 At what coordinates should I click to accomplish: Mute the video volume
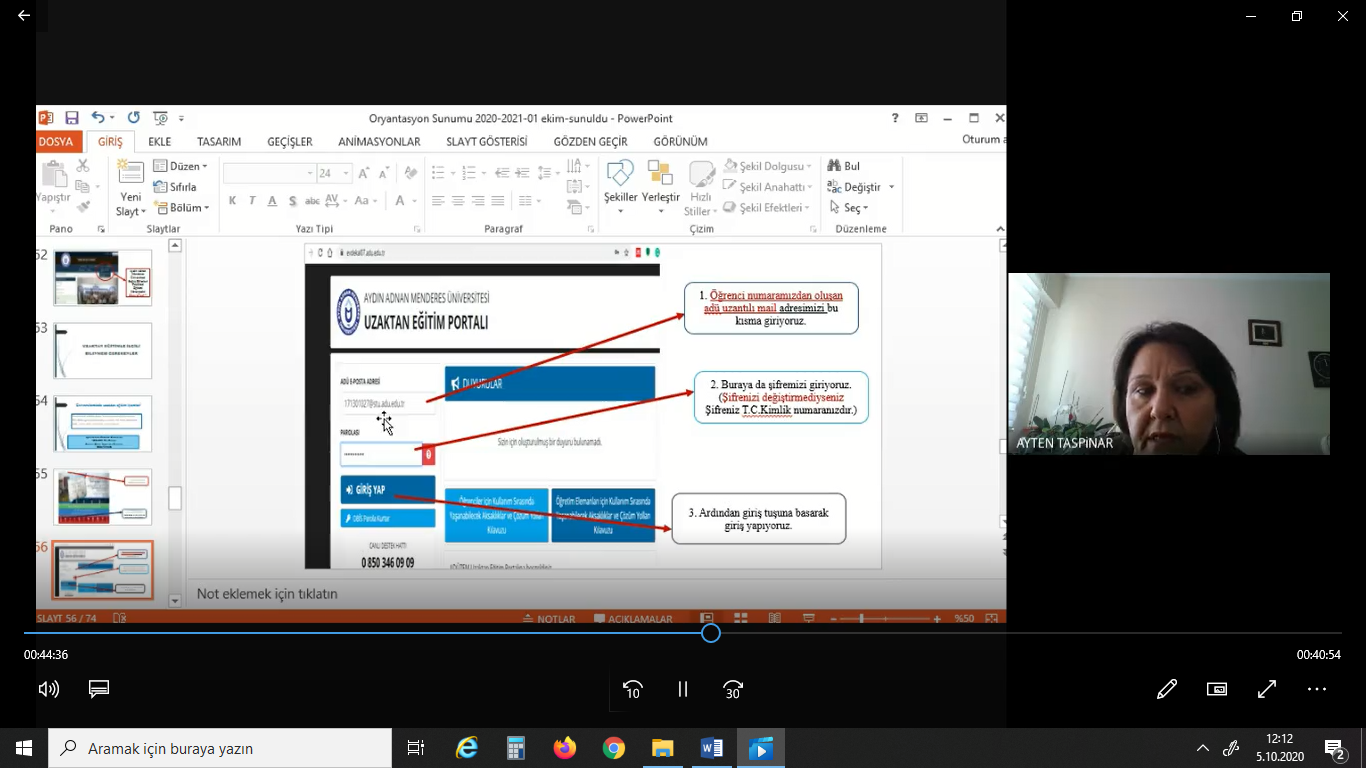point(48,689)
